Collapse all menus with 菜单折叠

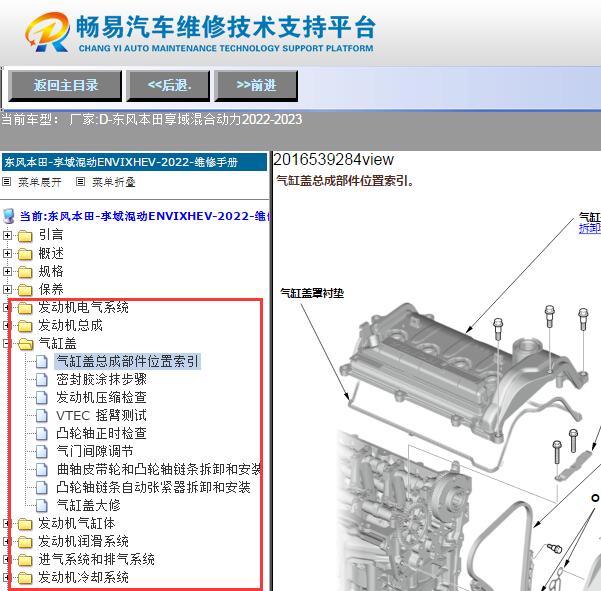tap(114, 182)
